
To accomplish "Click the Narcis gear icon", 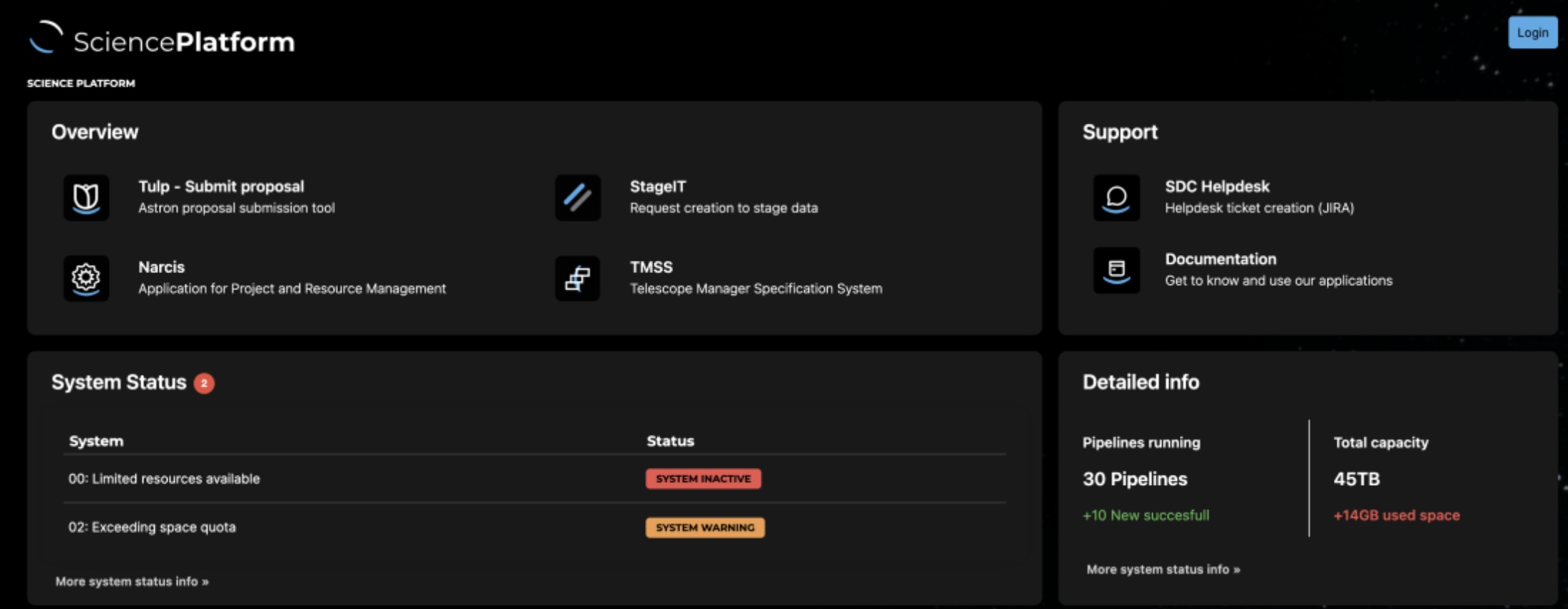I will [x=86, y=278].
